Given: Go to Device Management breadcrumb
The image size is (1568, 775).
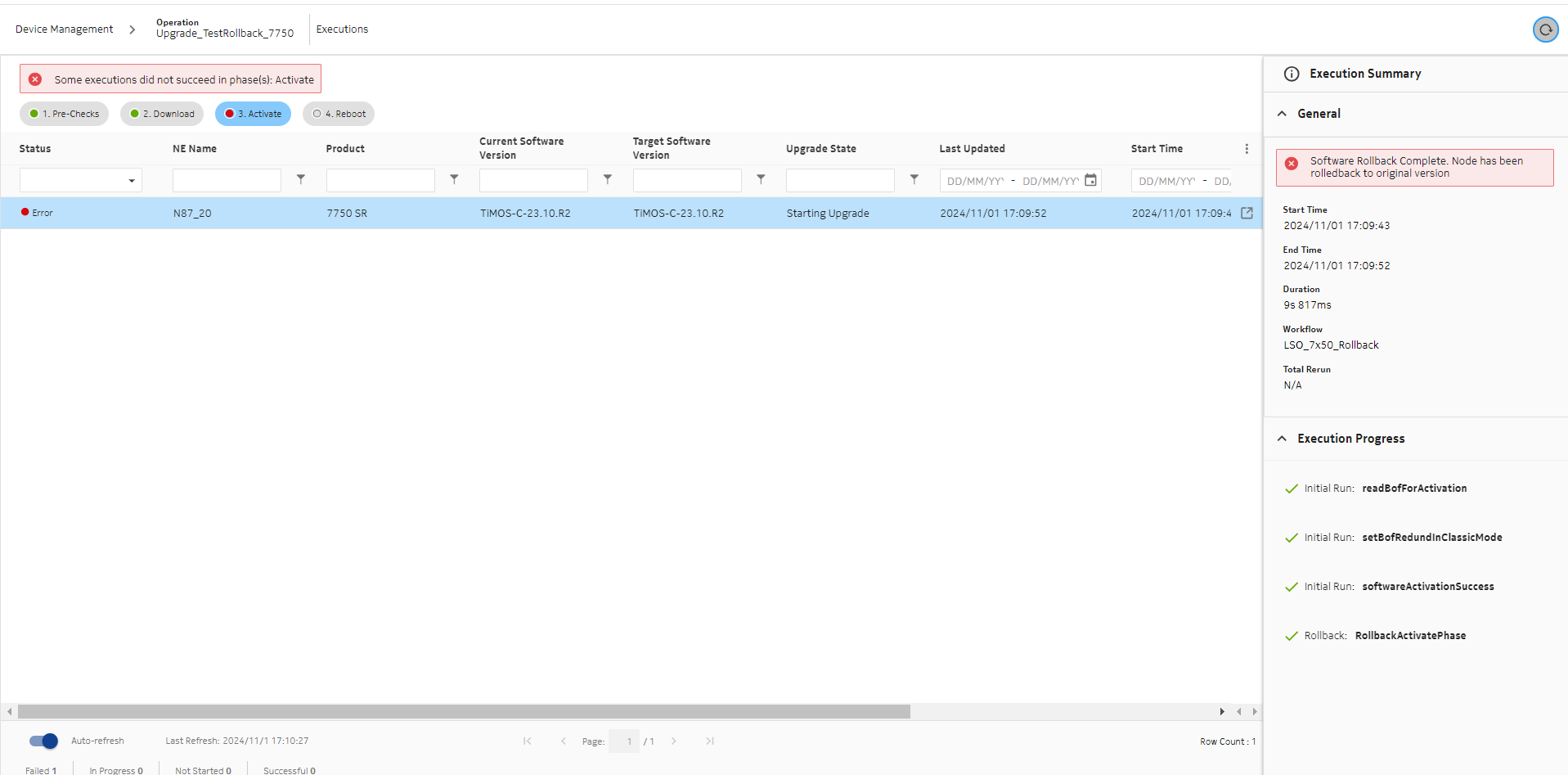Looking at the screenshot, I should click(65, 29).
